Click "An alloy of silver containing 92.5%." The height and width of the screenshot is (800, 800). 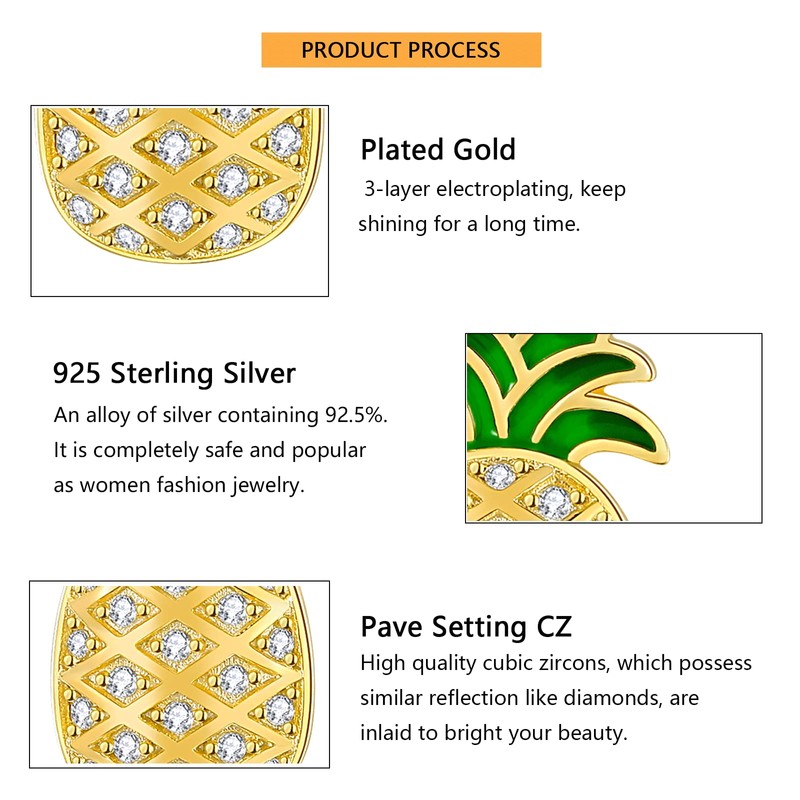tap(220, 415)
